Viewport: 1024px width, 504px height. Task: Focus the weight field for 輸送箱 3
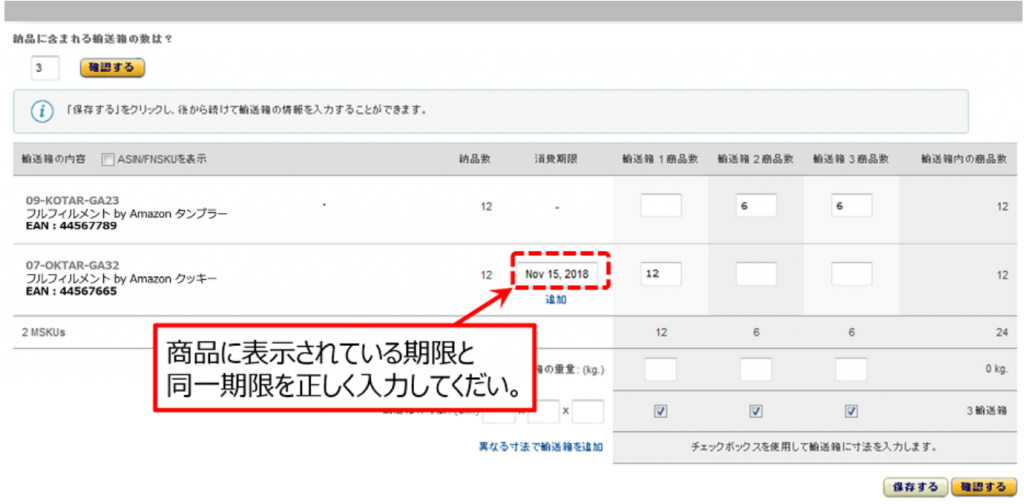851,369
